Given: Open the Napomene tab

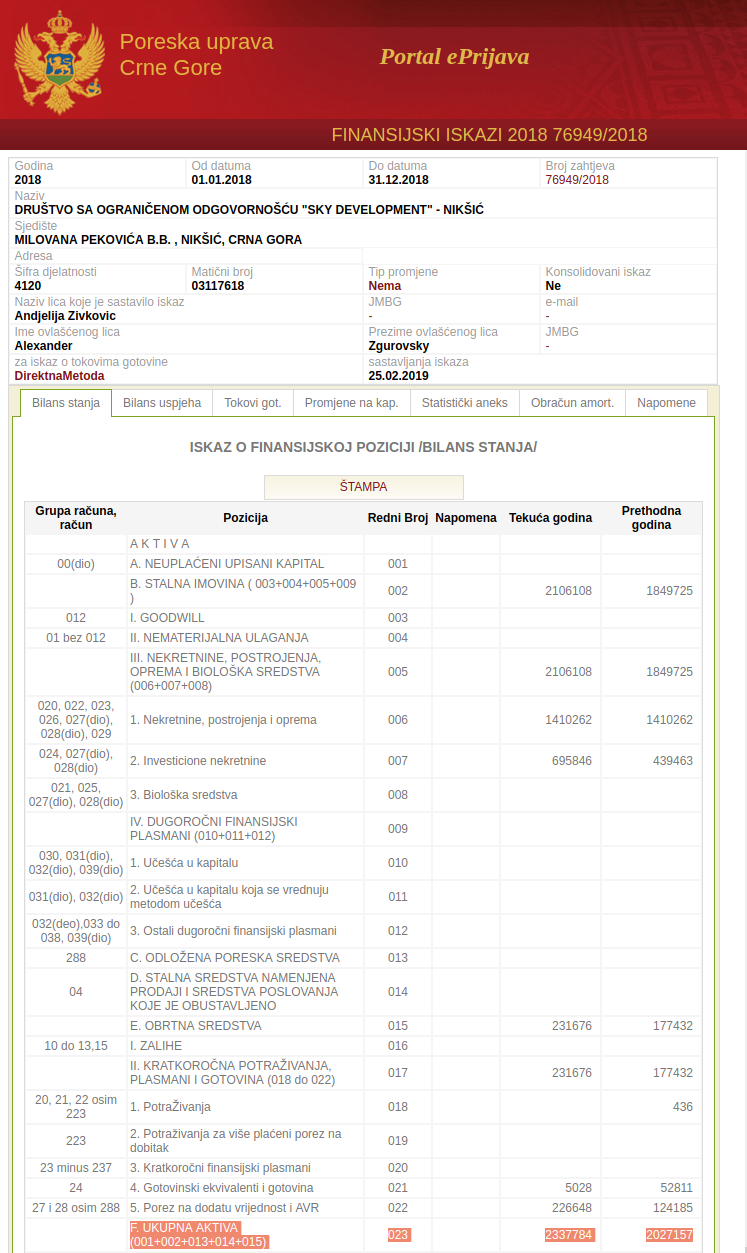Looking at the screenshot, I should tap(666, 403).
